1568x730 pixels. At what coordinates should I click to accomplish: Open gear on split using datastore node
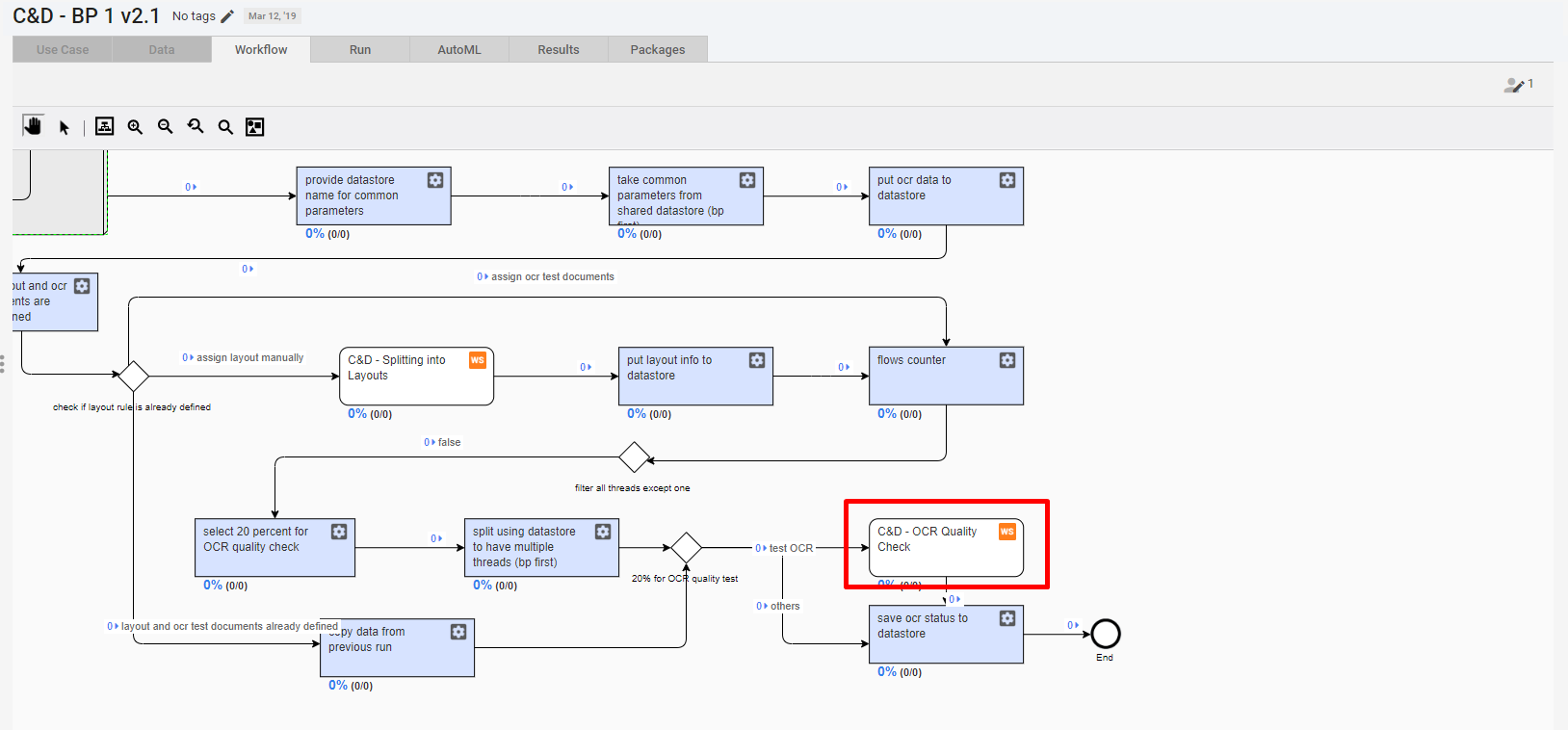pyautogui.click(x=603, y=532)
